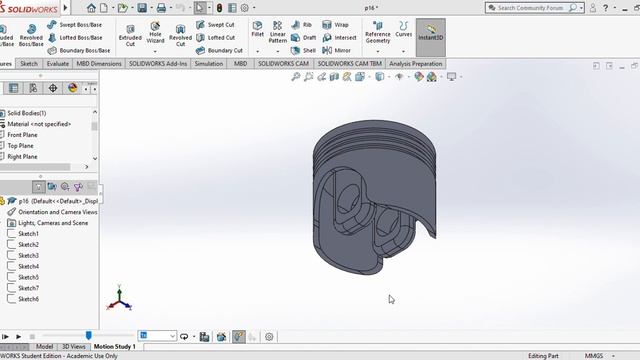Select Lights, Cameras and Scene item
Image resolution: width=640 pixels, height=360 pixels.
point(53,223)
